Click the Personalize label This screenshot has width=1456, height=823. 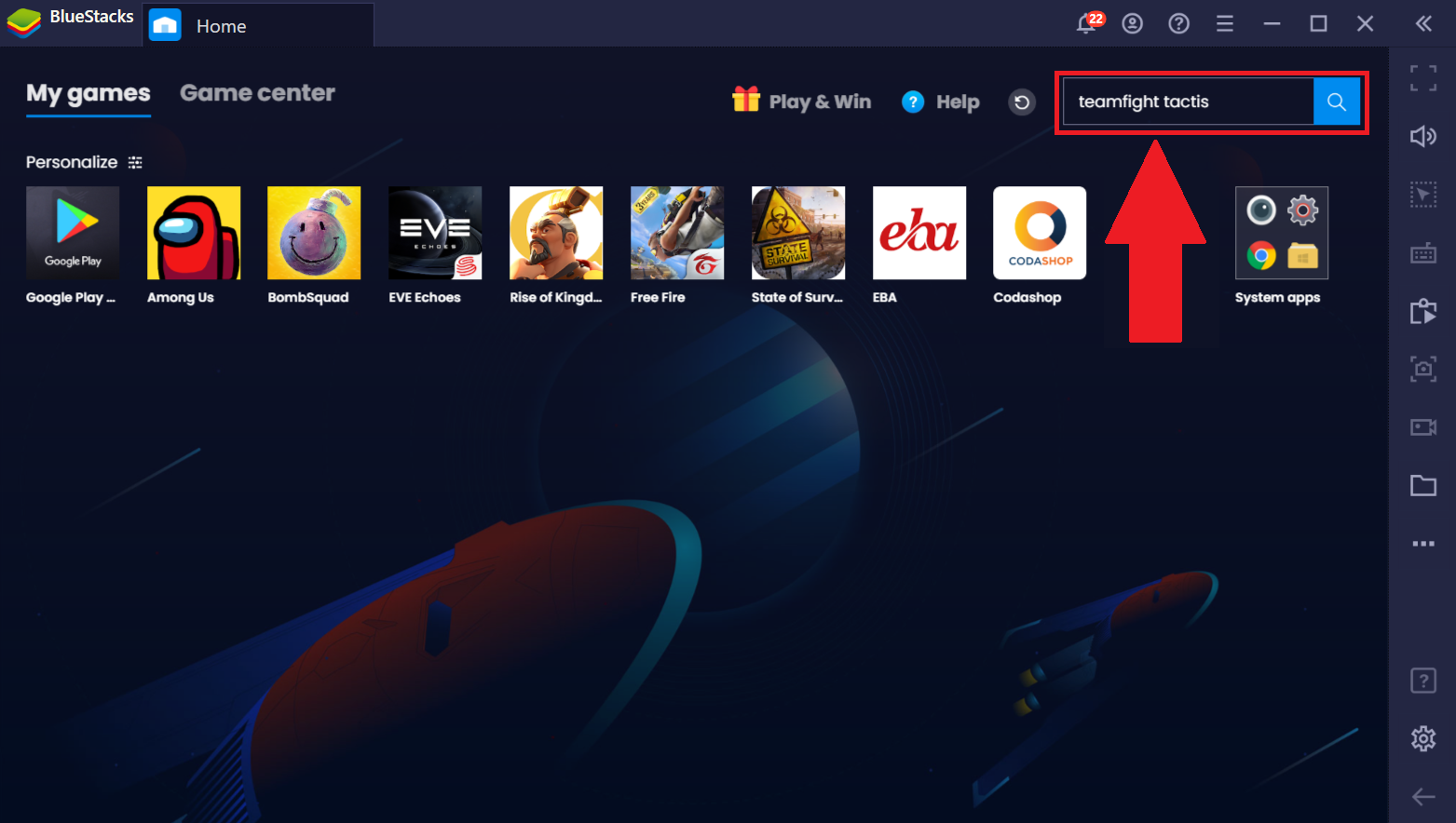[72, 162]
